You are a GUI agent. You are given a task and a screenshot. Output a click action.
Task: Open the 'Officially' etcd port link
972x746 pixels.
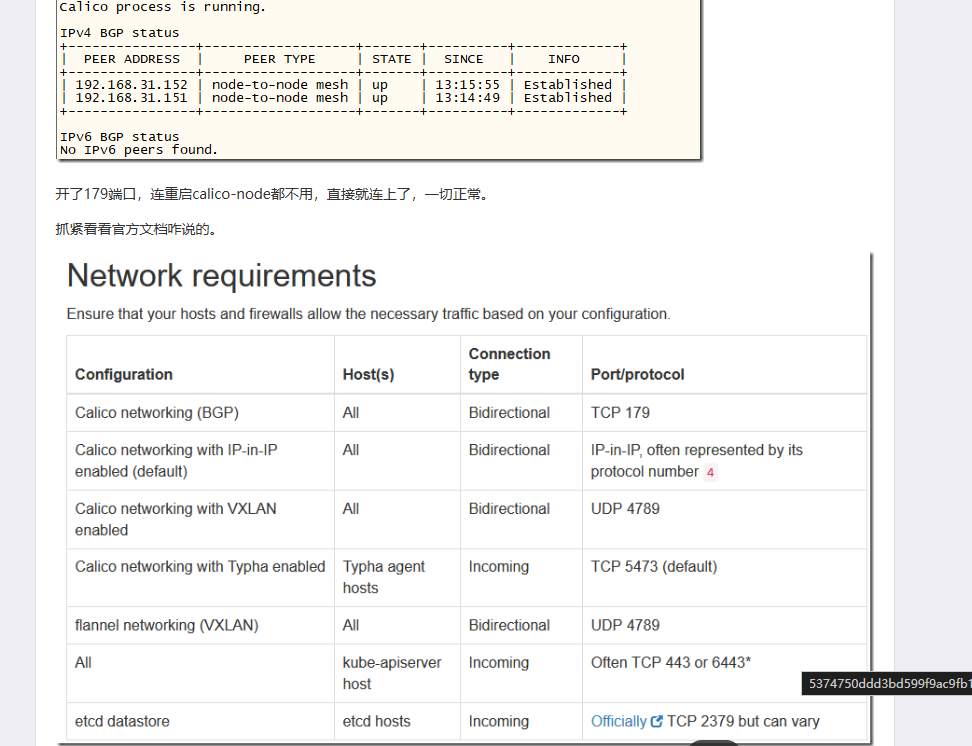click(618, 721)
